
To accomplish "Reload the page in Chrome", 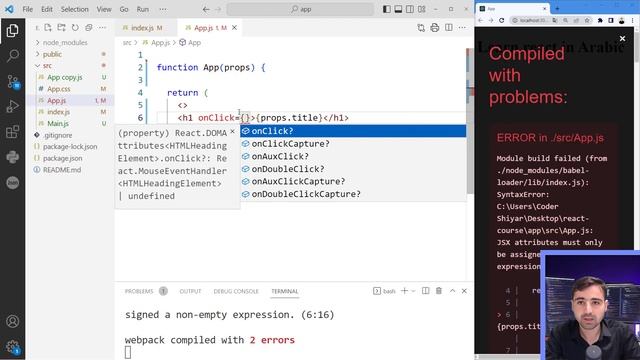I will click(x=502, y=20).
